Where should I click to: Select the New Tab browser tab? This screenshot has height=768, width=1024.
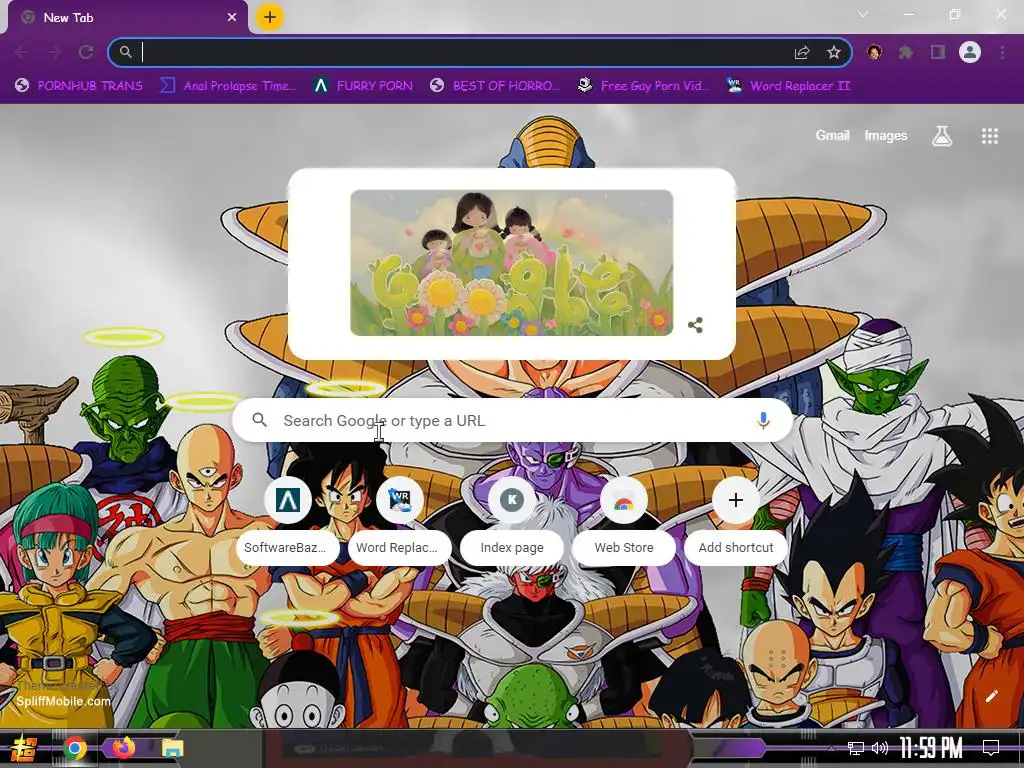(127, 18)
